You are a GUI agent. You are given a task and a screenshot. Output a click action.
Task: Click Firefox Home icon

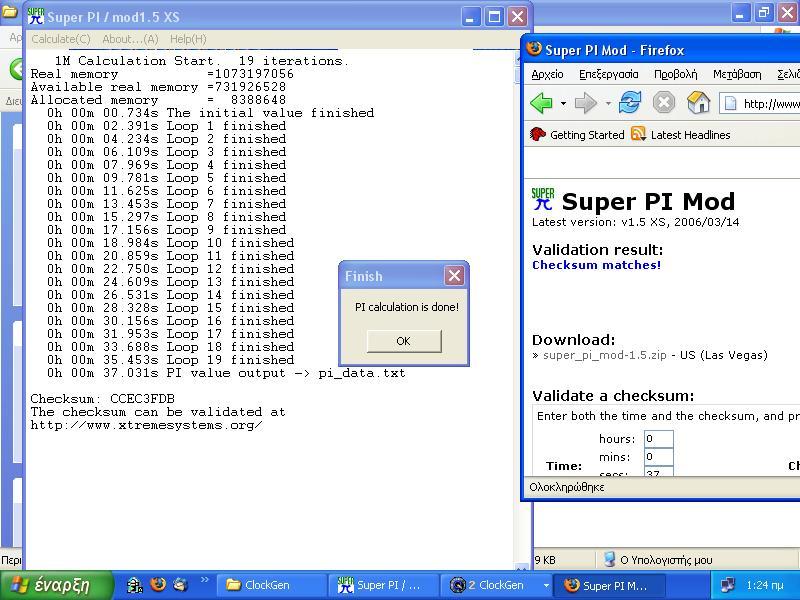(698, 103)
